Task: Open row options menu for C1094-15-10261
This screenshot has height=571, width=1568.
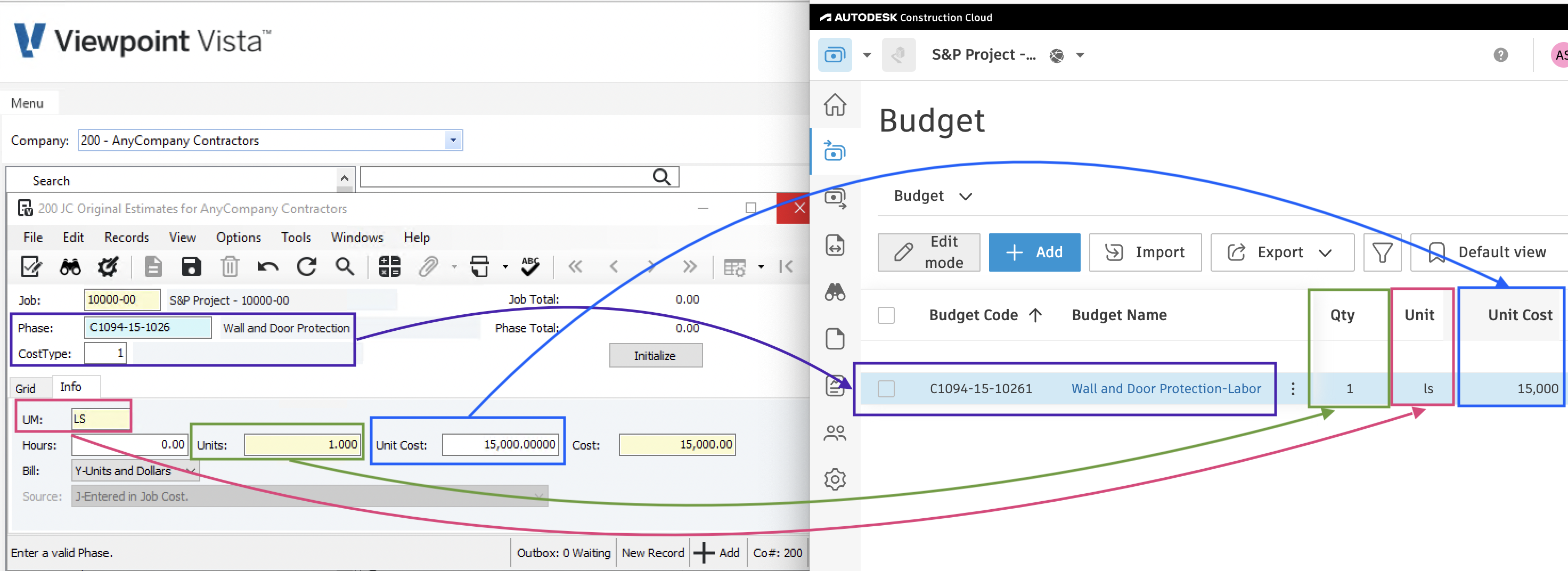Action: coord(1293,389)
